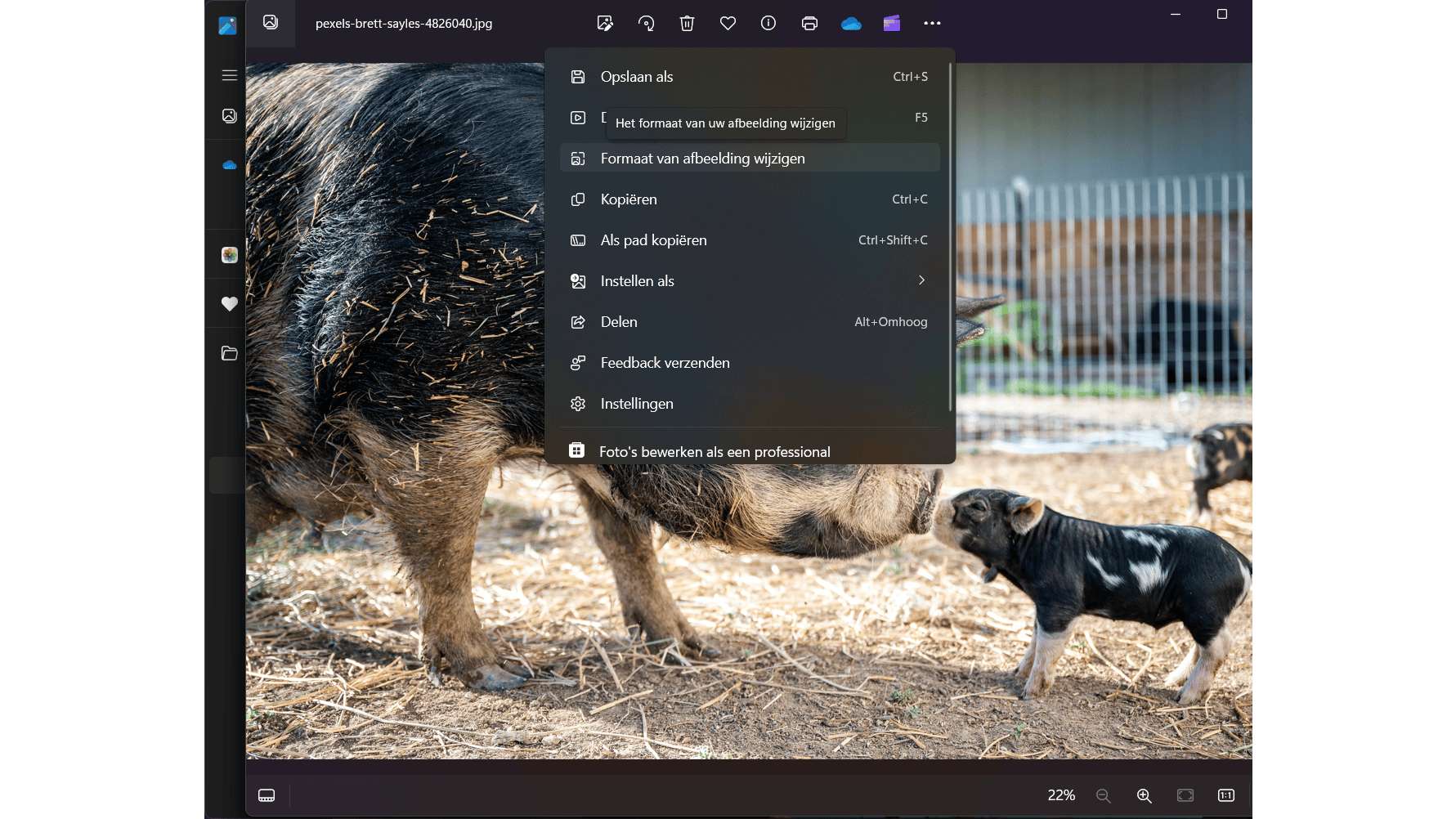Zoom in using the magnifier plus icon
Screen dimensions: 1456x819
(1145, 795)
